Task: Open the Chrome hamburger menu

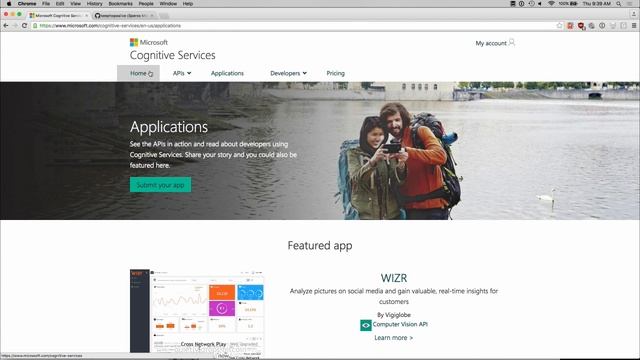Action: click(634, 25)
